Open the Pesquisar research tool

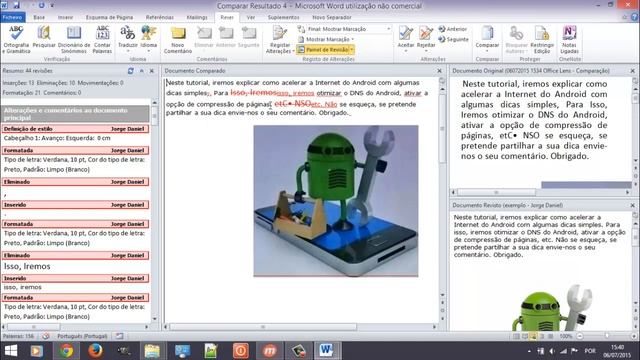(44, 37)
